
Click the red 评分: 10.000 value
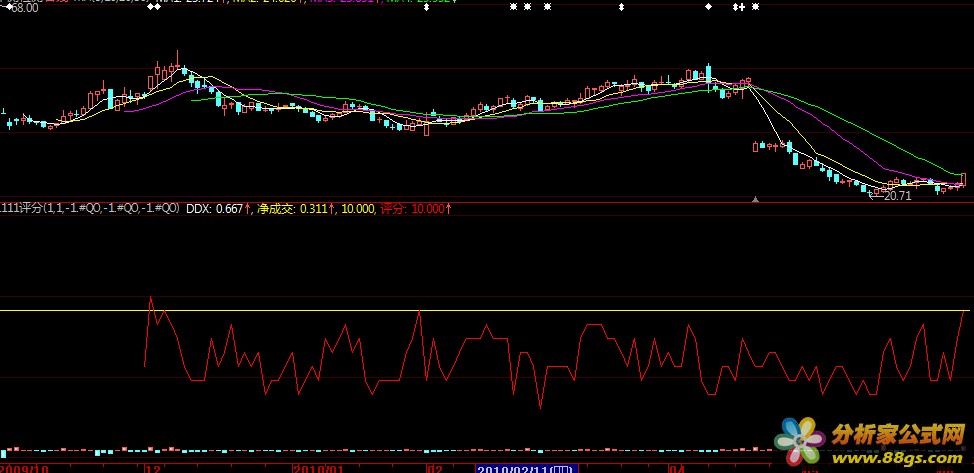point(416,209)
